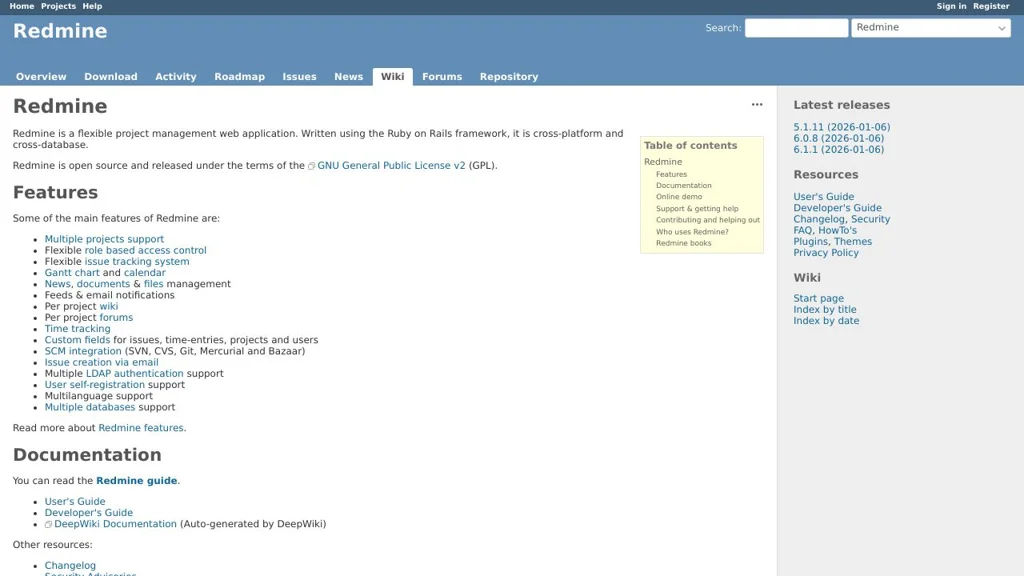Viewport: 1024px width, 576px height.
Task: Open DeepWiki Documentation link
Action: (x=116, y=524)
